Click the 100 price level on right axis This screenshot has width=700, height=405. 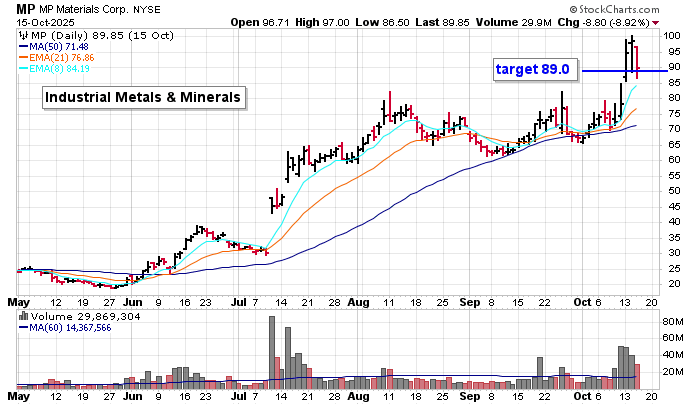673,35
